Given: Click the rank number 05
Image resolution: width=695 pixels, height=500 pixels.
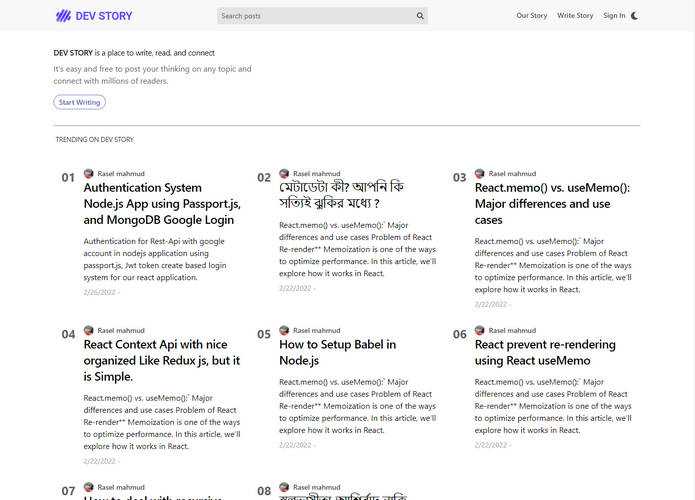Looking at the screenshot, I should (x=264, y=334).
